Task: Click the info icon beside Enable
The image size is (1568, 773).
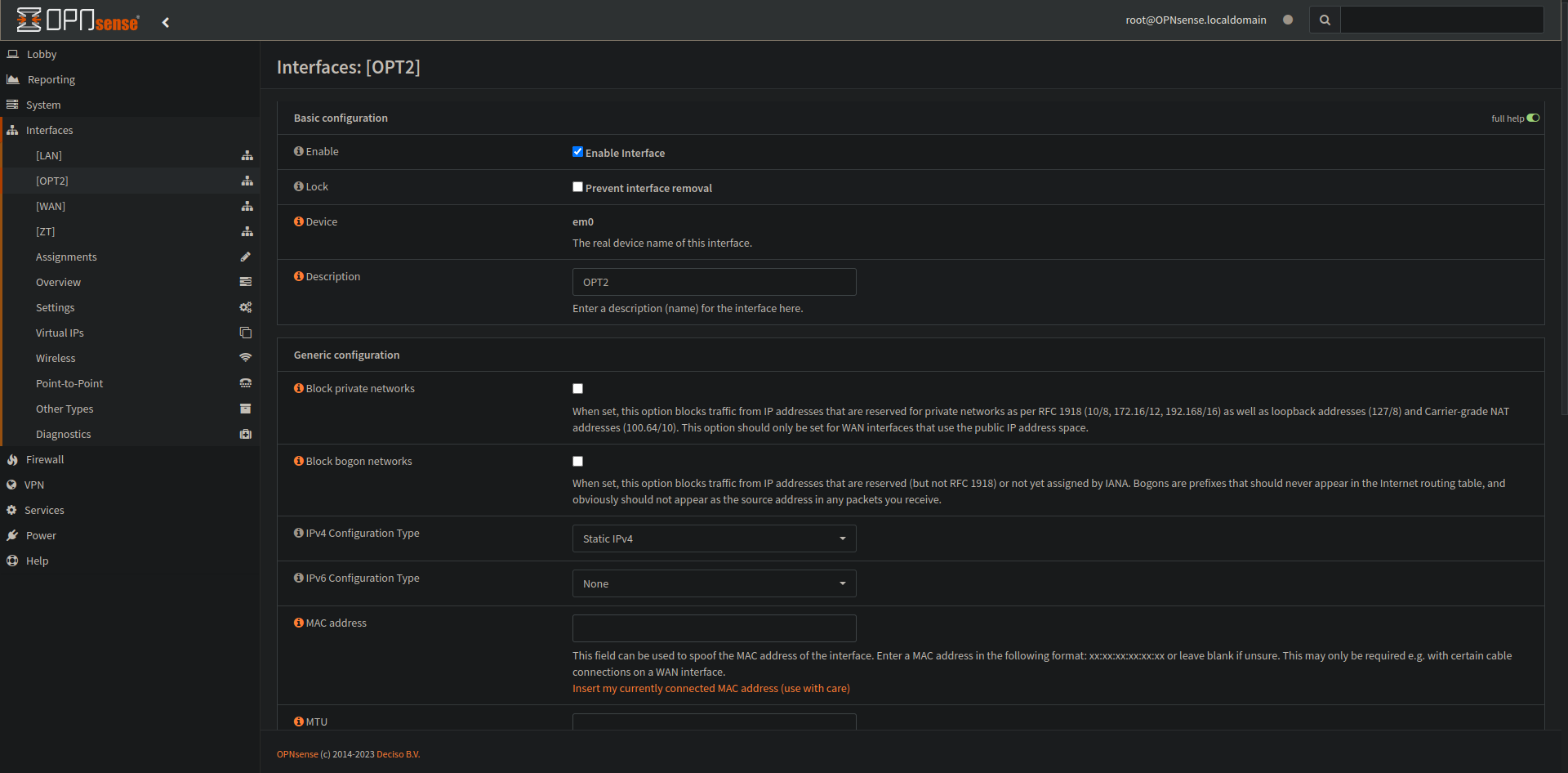Action: [x=299, y=151]
